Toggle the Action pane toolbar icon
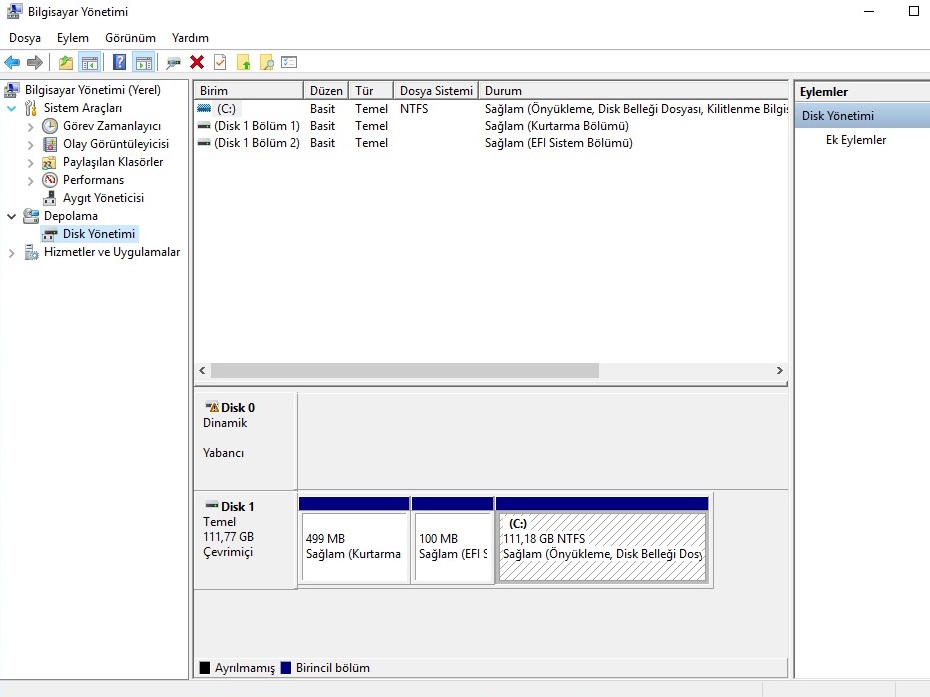 [x=143, y=63]
